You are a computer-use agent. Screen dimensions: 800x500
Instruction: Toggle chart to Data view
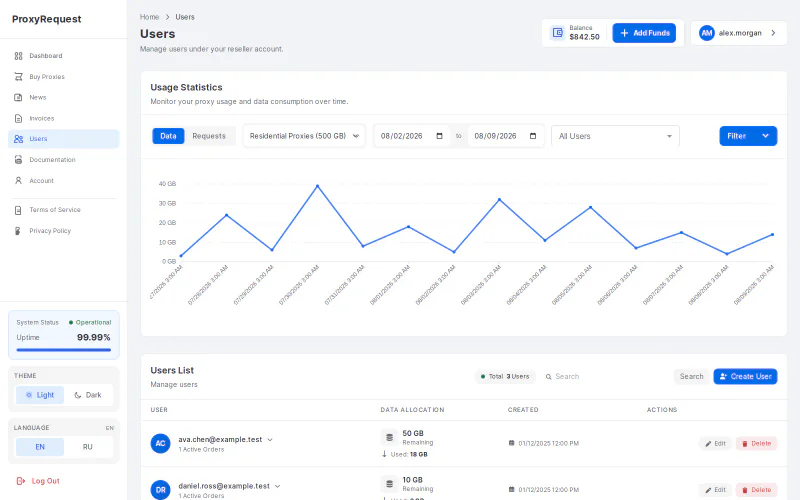tap(168, 136)
